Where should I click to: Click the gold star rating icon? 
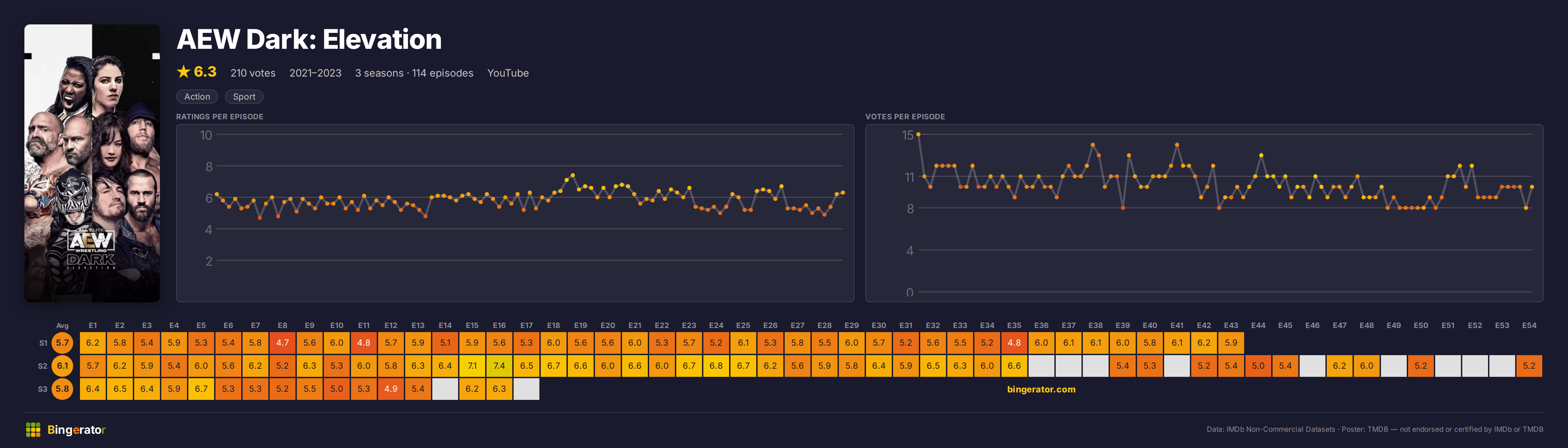pyautogui.click(x=183, y=72)
